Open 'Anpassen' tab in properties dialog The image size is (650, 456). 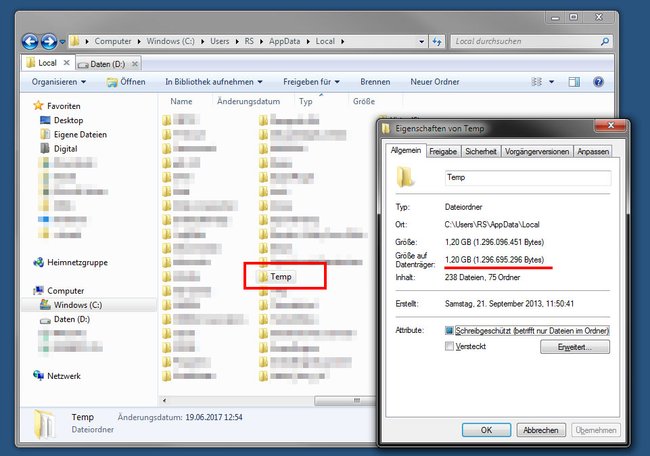593,152
